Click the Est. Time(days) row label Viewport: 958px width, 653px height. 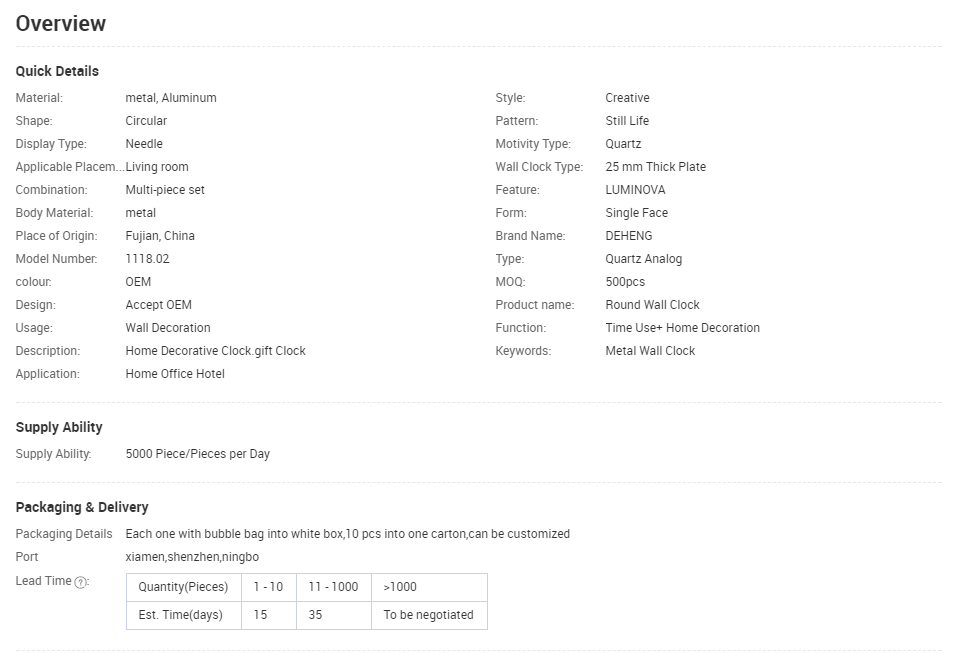click(x=183, y=615)
